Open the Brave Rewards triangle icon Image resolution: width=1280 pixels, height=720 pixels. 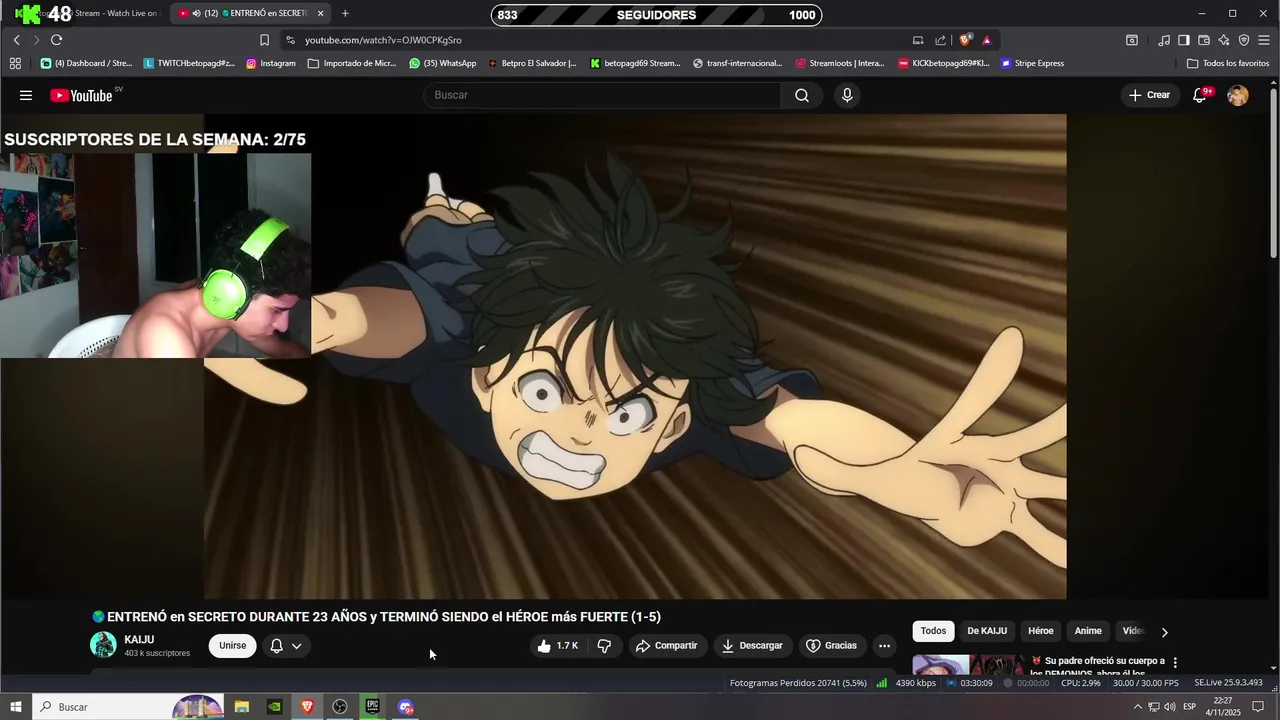tap(986, 40)
